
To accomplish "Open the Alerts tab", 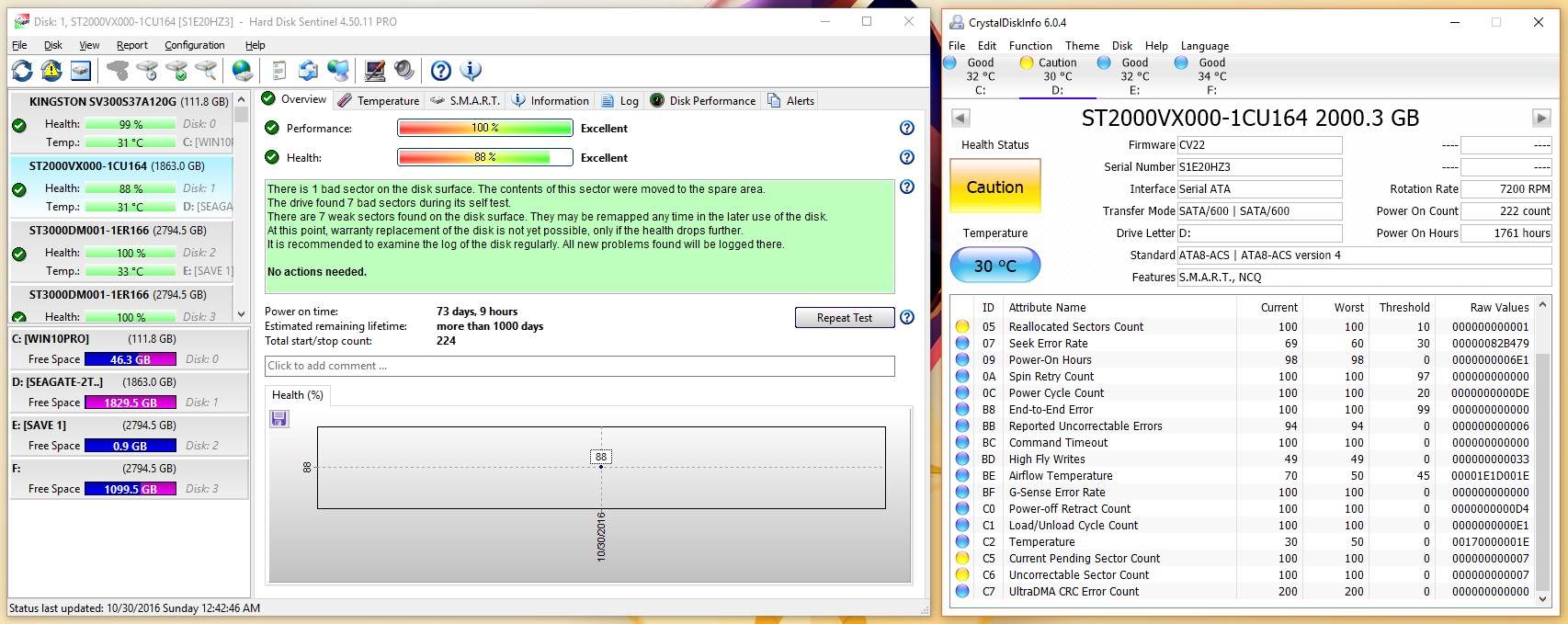I will pyautogui.click(x=791, y=100).
